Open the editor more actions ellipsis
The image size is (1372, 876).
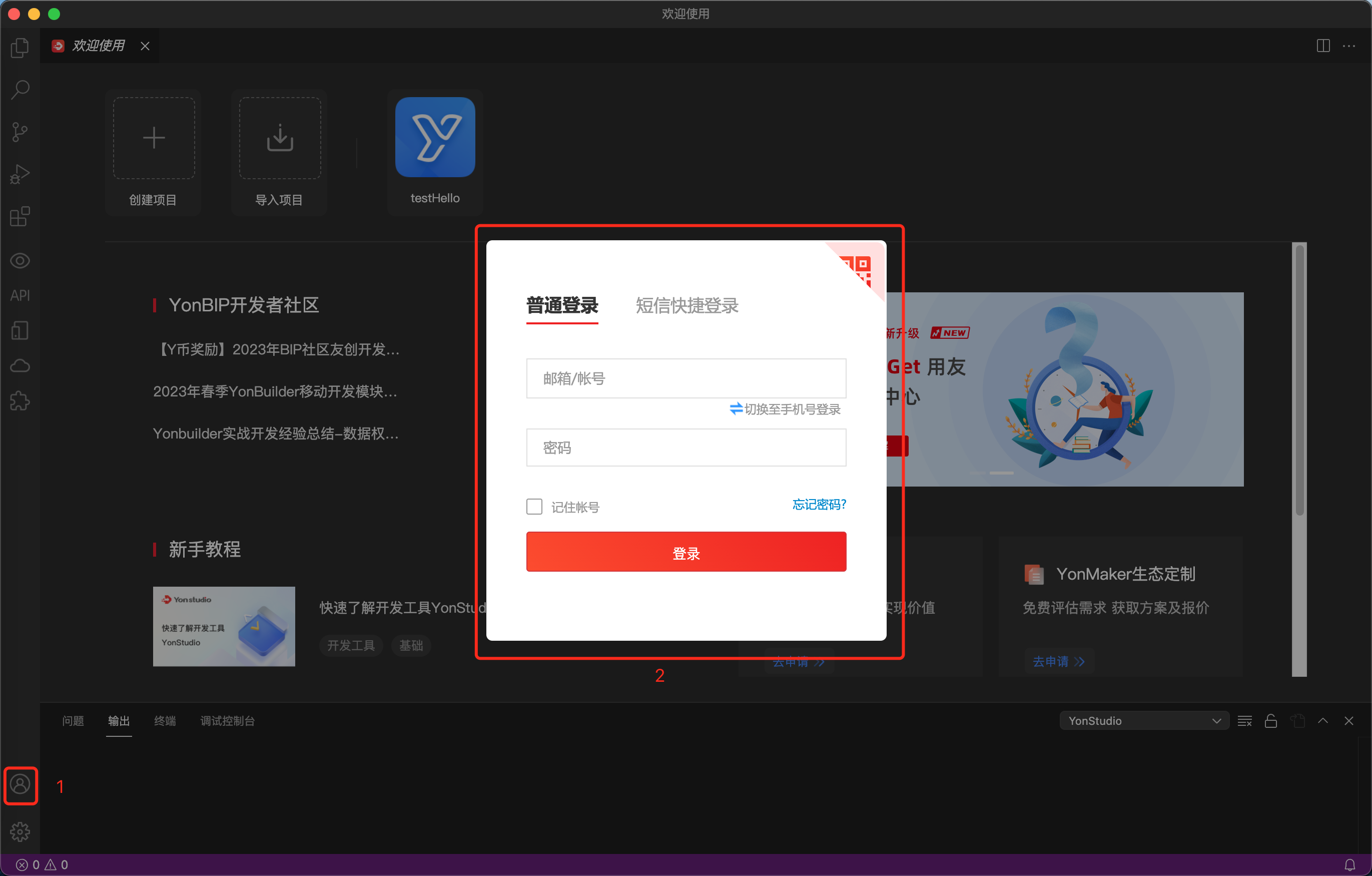pyautogui.click(x=1348, y=46)
